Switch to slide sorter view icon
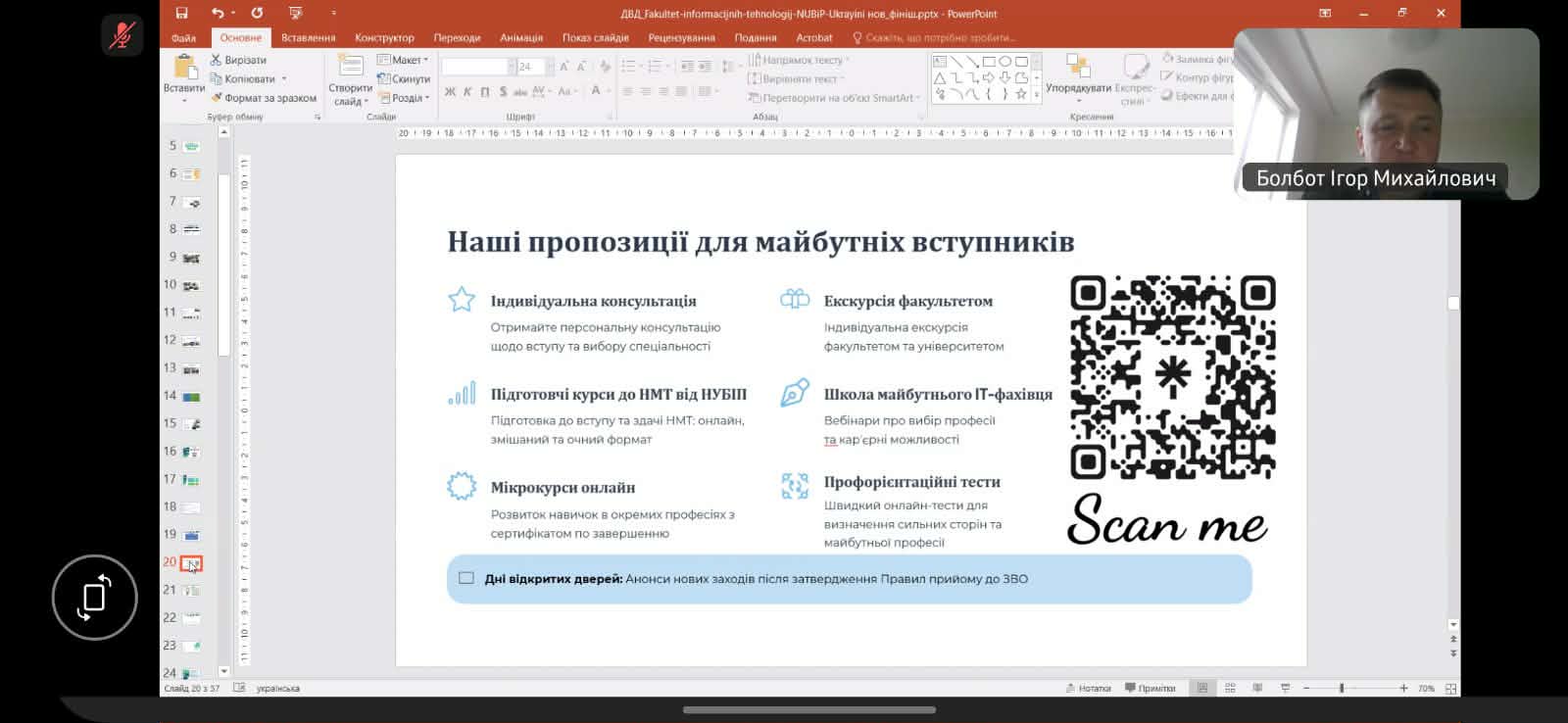This screenshot has width=1568, height=723. point(1230,688)
